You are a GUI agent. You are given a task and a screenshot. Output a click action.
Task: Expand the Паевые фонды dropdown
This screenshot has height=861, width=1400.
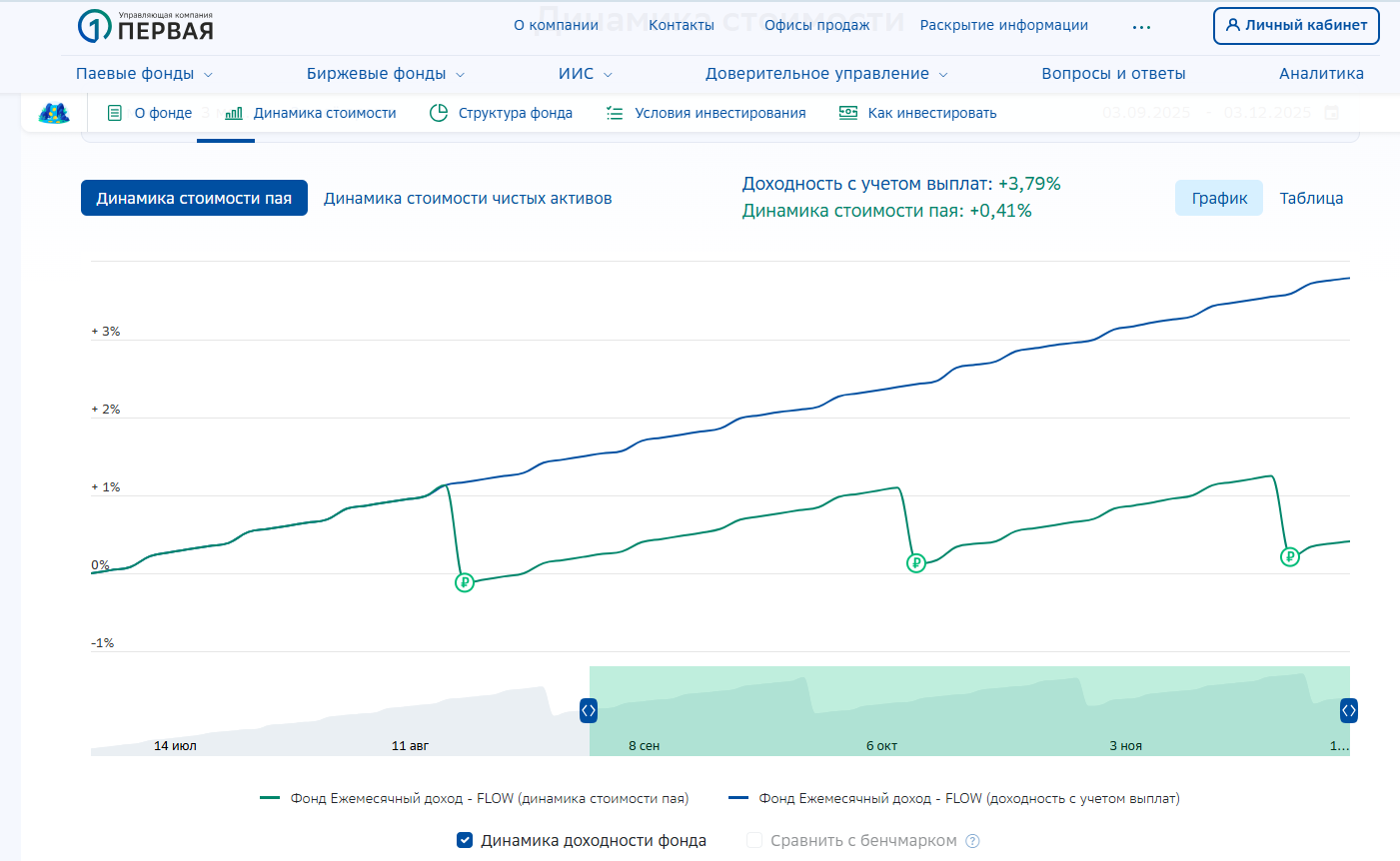[144, 74]
